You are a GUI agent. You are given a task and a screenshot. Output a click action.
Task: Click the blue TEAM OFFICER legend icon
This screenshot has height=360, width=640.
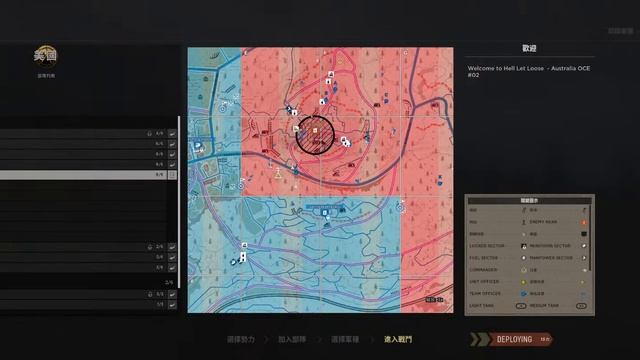tap(524, 293)
